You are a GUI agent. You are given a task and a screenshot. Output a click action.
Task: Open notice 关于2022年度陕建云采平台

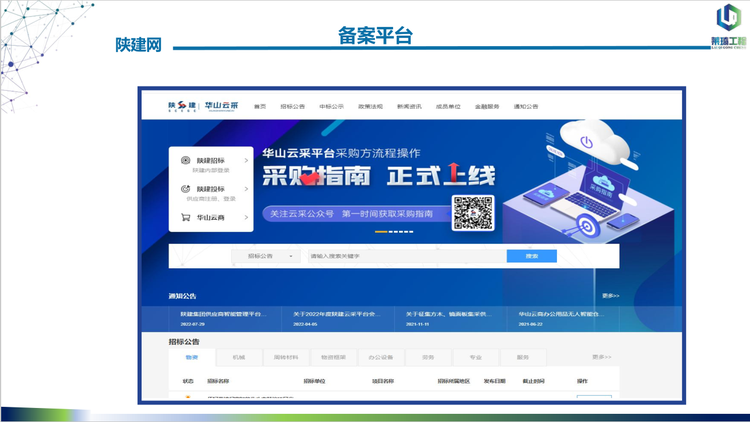click(337, 314)
